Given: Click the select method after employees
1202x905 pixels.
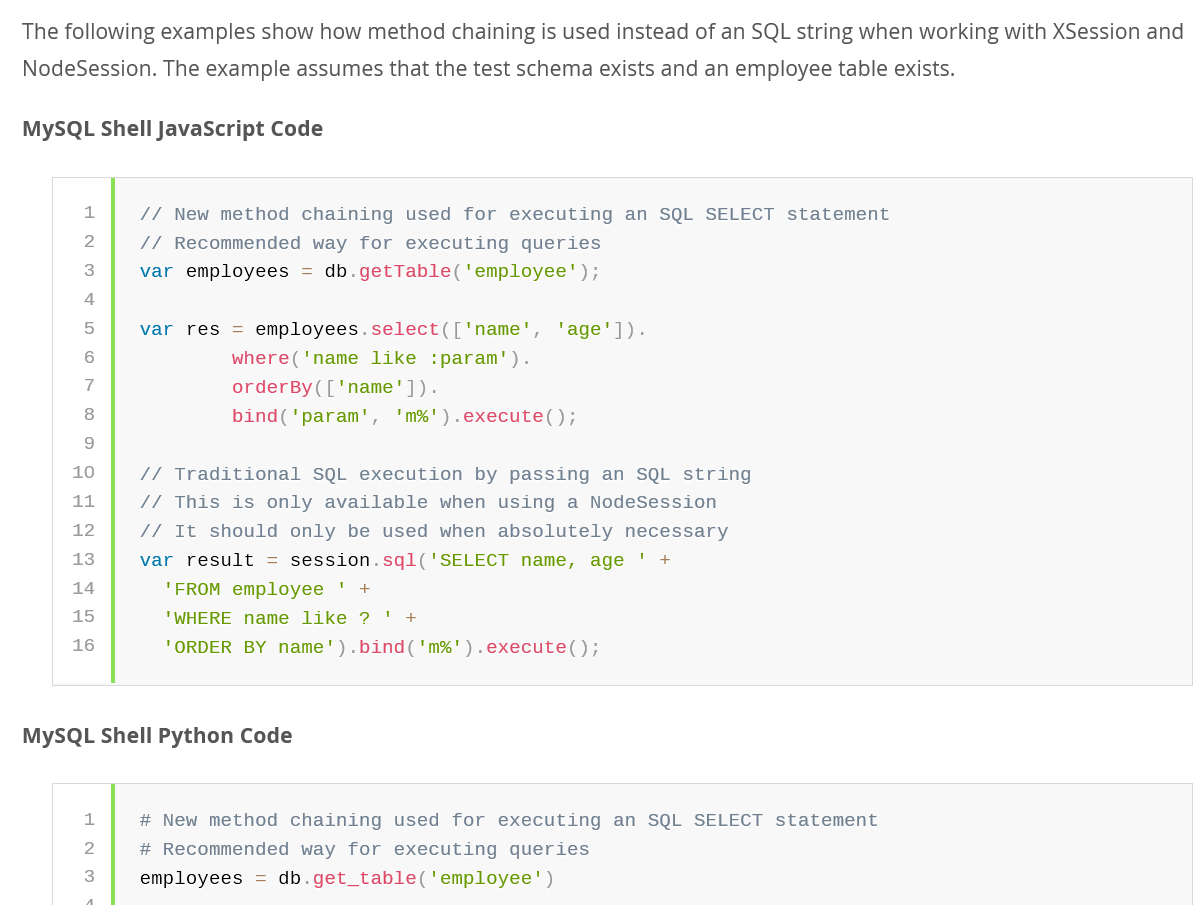Looking at the screenshot, I should tap(405, 330).
